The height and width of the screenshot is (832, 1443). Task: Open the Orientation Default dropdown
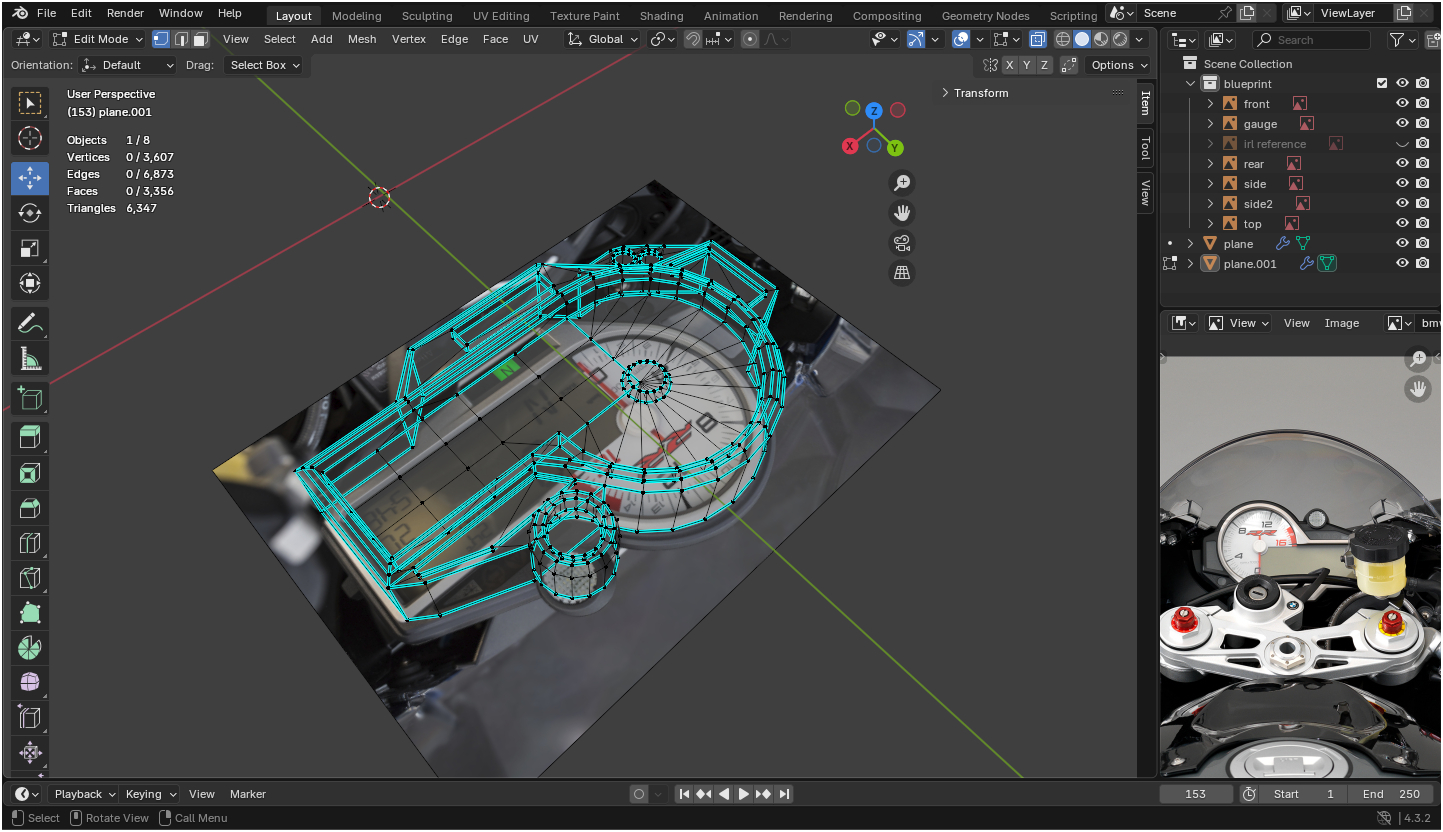(128, 65)
